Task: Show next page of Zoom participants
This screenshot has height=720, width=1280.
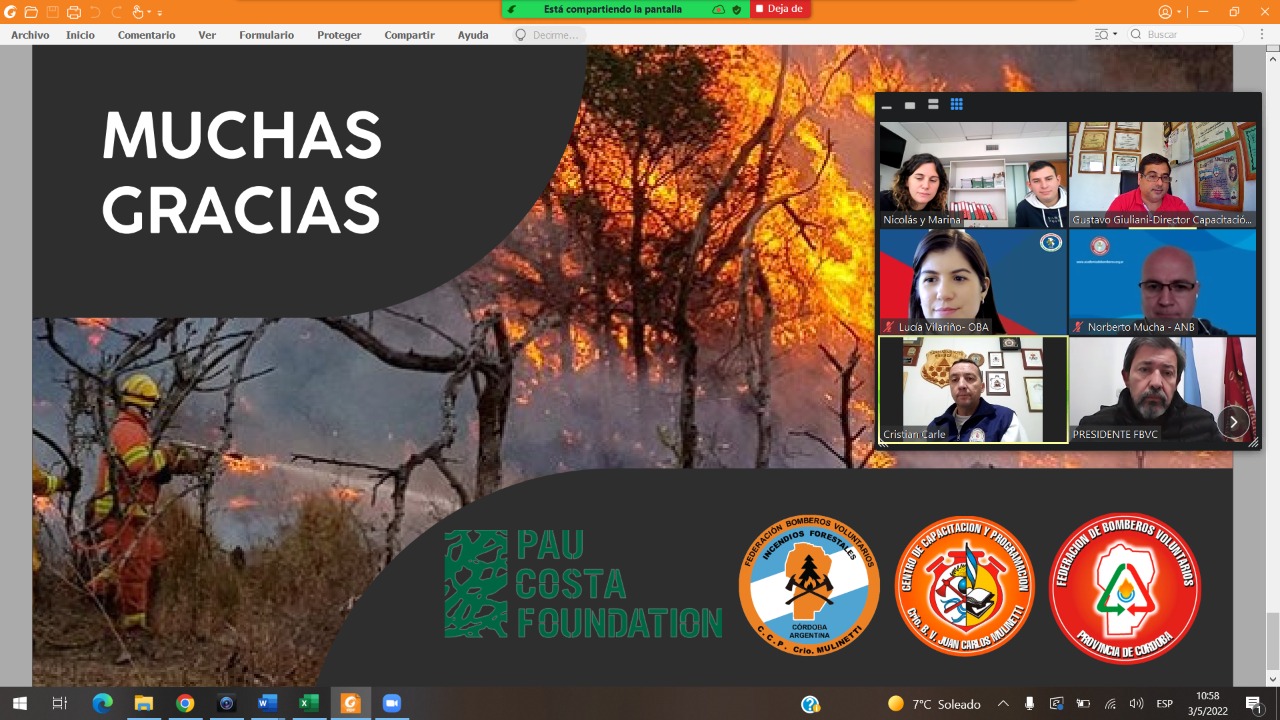Action: pyautogui.click(x=1233, y=422)
